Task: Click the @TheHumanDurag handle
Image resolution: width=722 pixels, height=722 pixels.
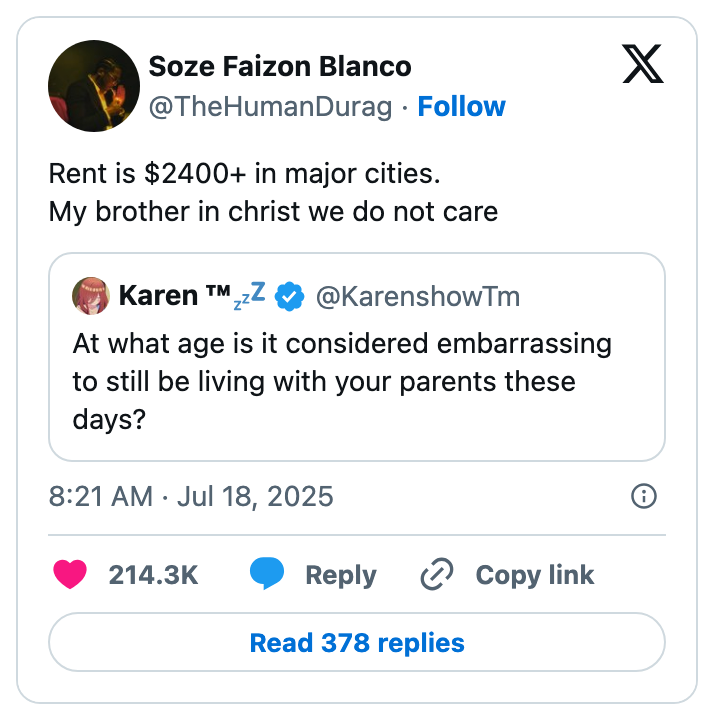Action: tap(270, 106)
